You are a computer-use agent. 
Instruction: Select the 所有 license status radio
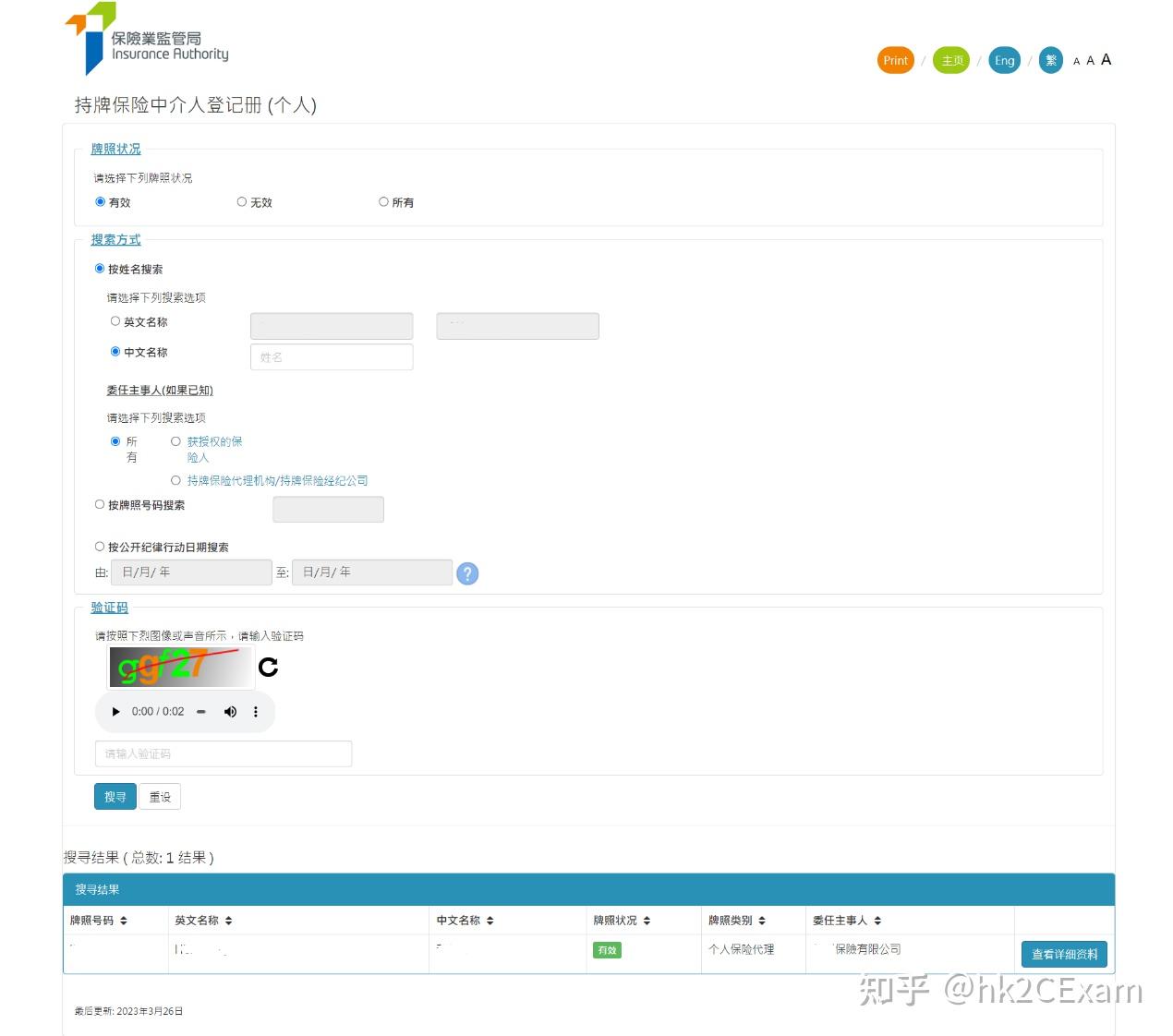[383, 201]
